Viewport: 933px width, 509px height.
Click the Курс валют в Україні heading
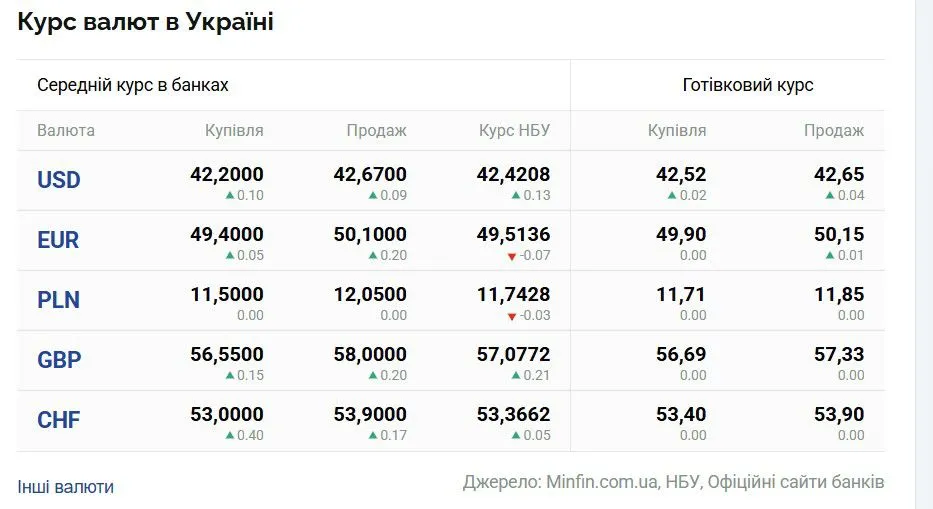145,22
